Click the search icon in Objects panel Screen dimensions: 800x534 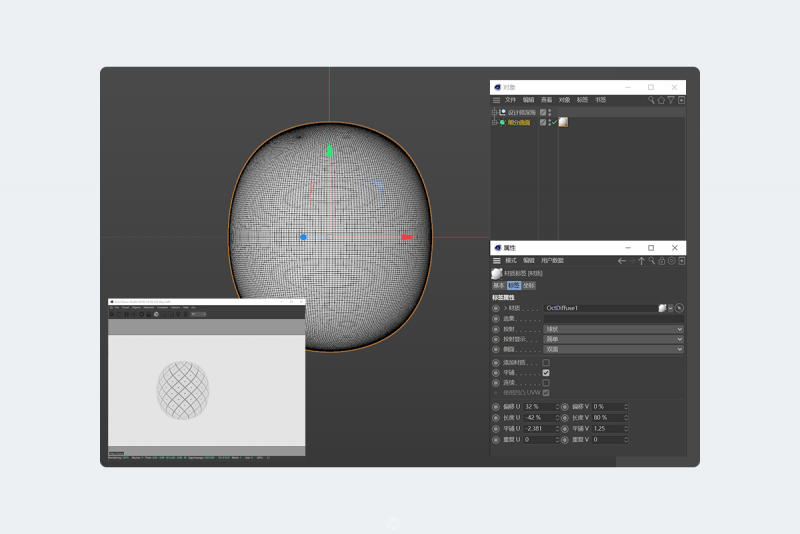[x=650, y=100]
